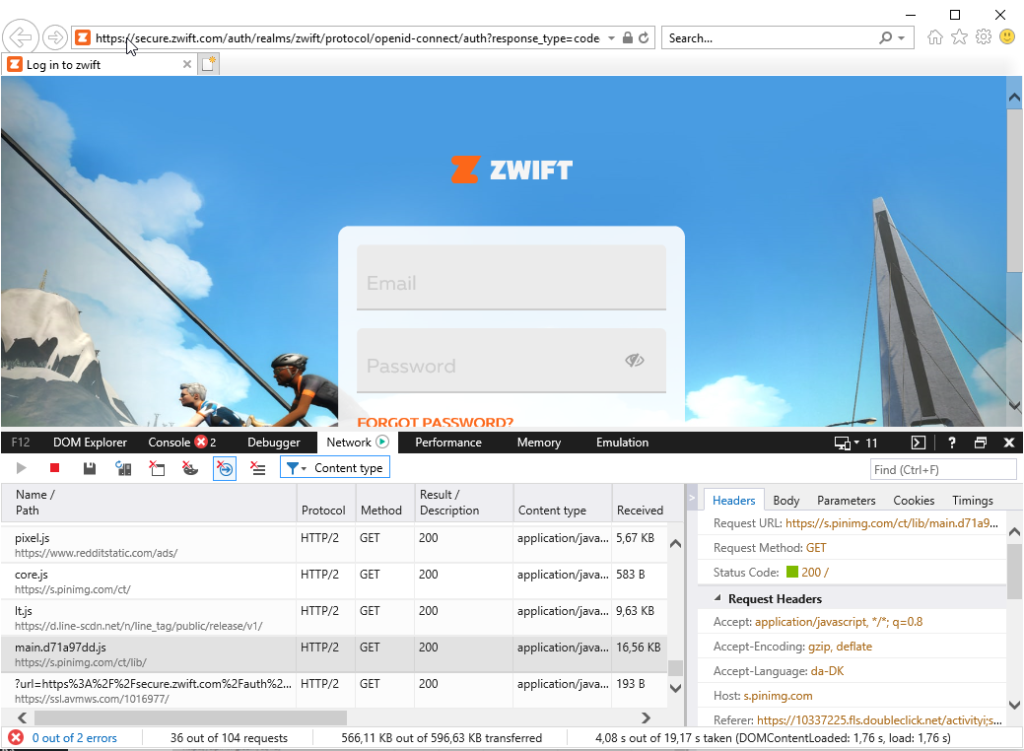Show the Timings tab in details pane
The height and width of the screenshot is (751, 1024).
point(972,500)
